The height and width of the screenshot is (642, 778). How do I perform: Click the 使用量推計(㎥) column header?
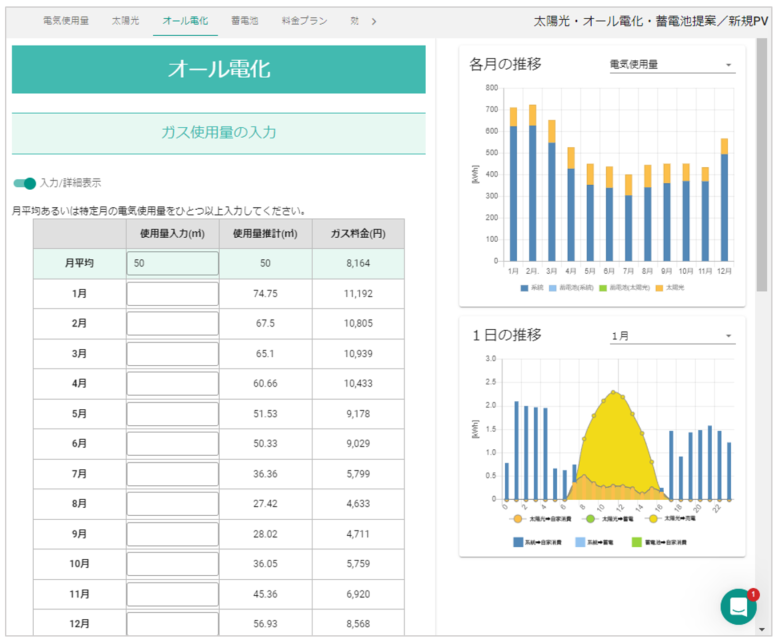(265, 234)
